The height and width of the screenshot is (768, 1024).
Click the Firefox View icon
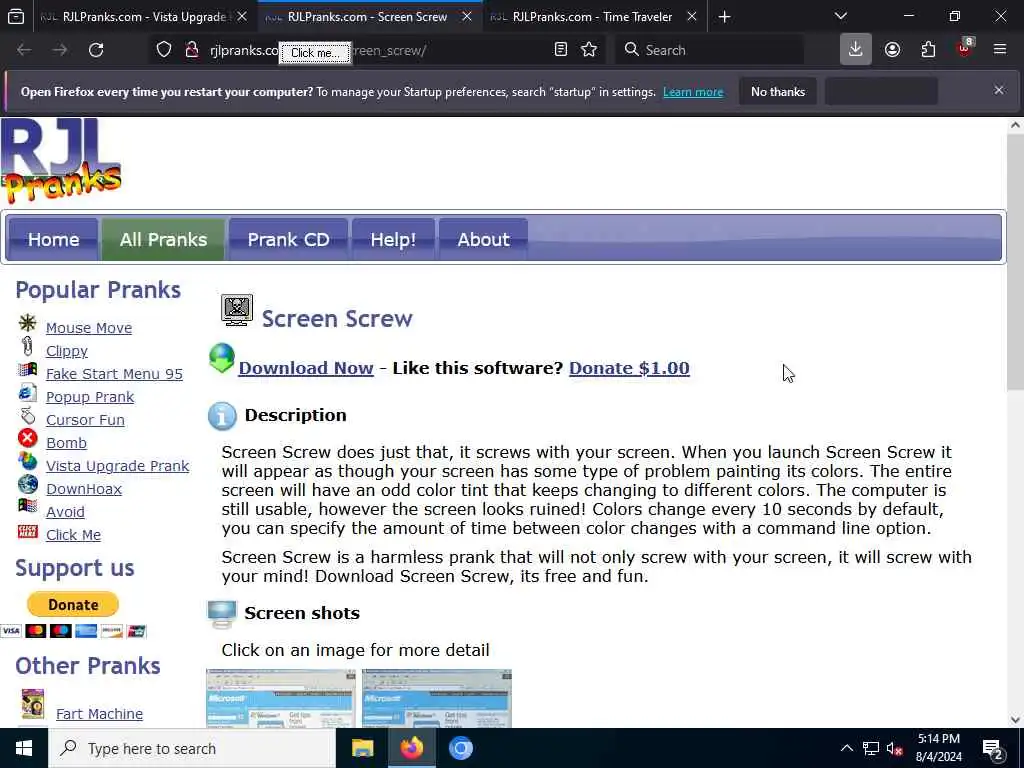[x=16, y=17]
